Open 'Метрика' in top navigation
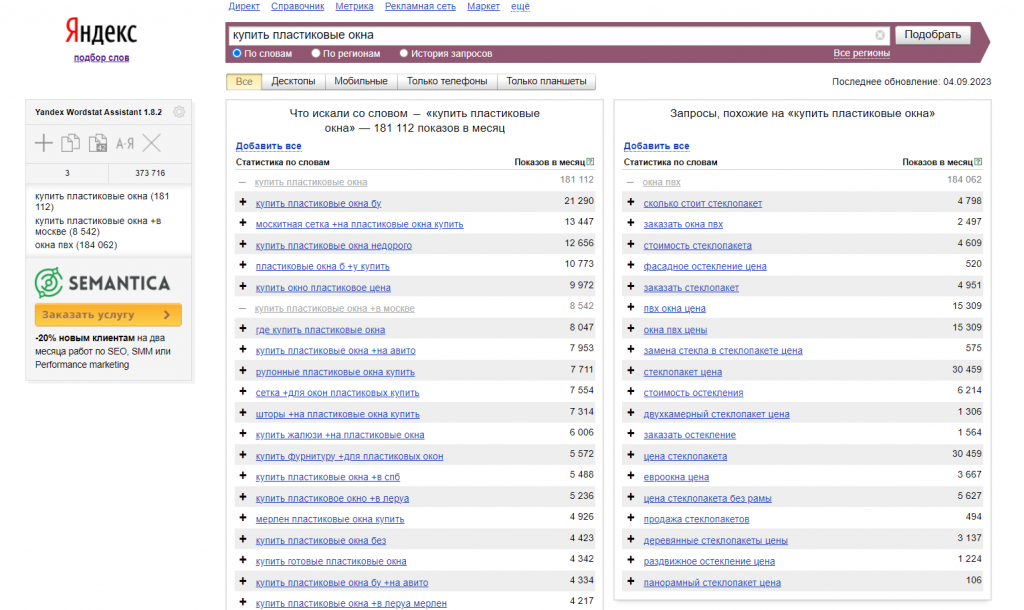1024x610 pixels. 354,6
